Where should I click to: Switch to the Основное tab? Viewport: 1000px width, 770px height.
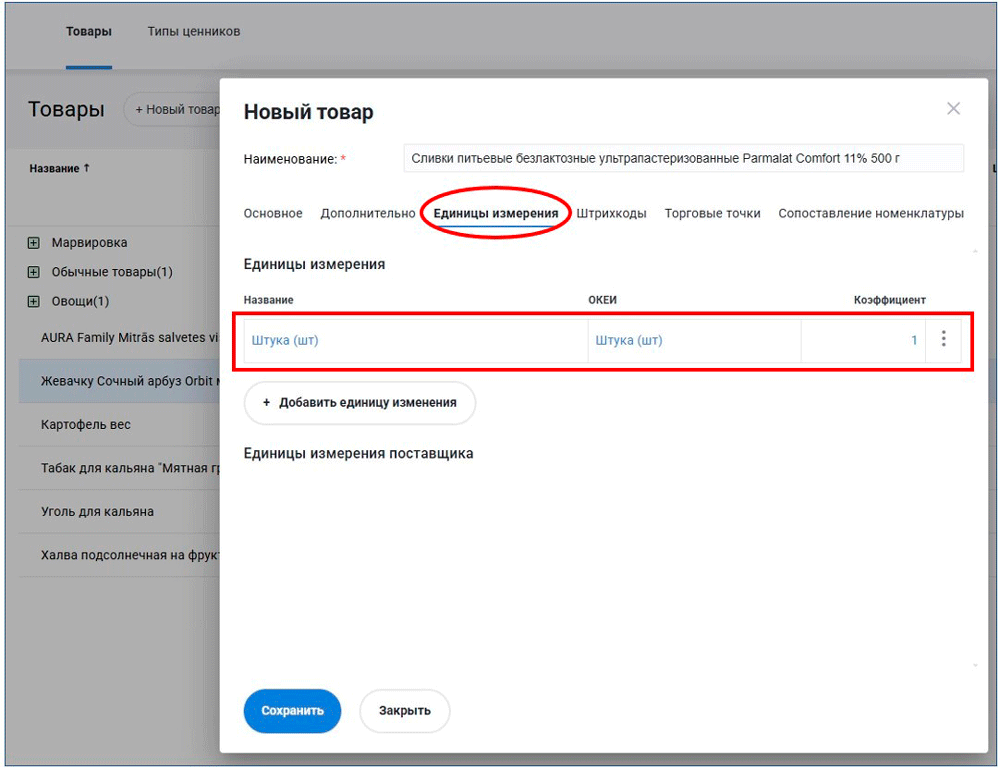point(273,214)
